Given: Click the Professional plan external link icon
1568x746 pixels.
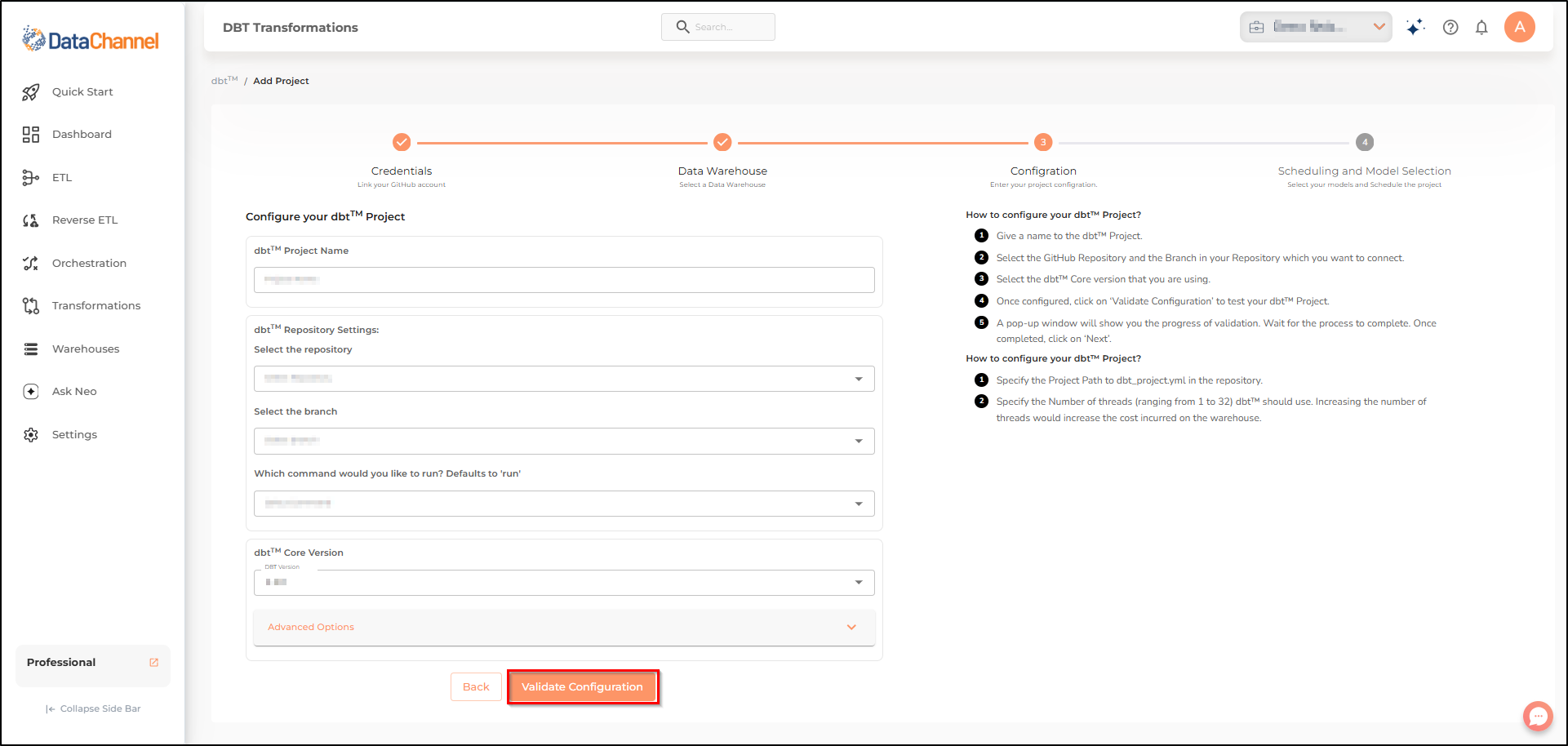Looking at the screenshot, I should (154, 663).
